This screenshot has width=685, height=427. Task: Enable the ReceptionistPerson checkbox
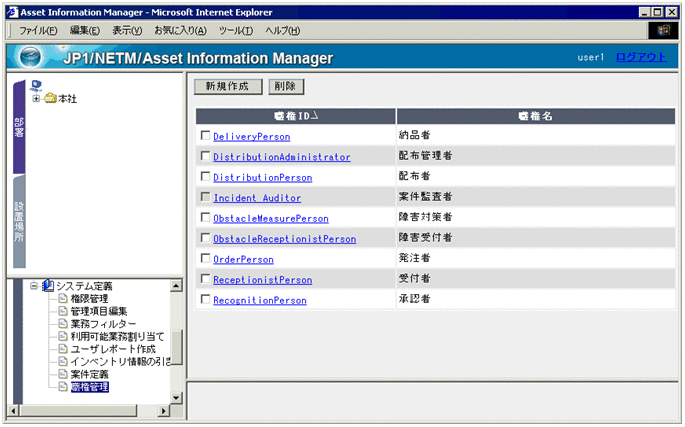coord(205,278)
